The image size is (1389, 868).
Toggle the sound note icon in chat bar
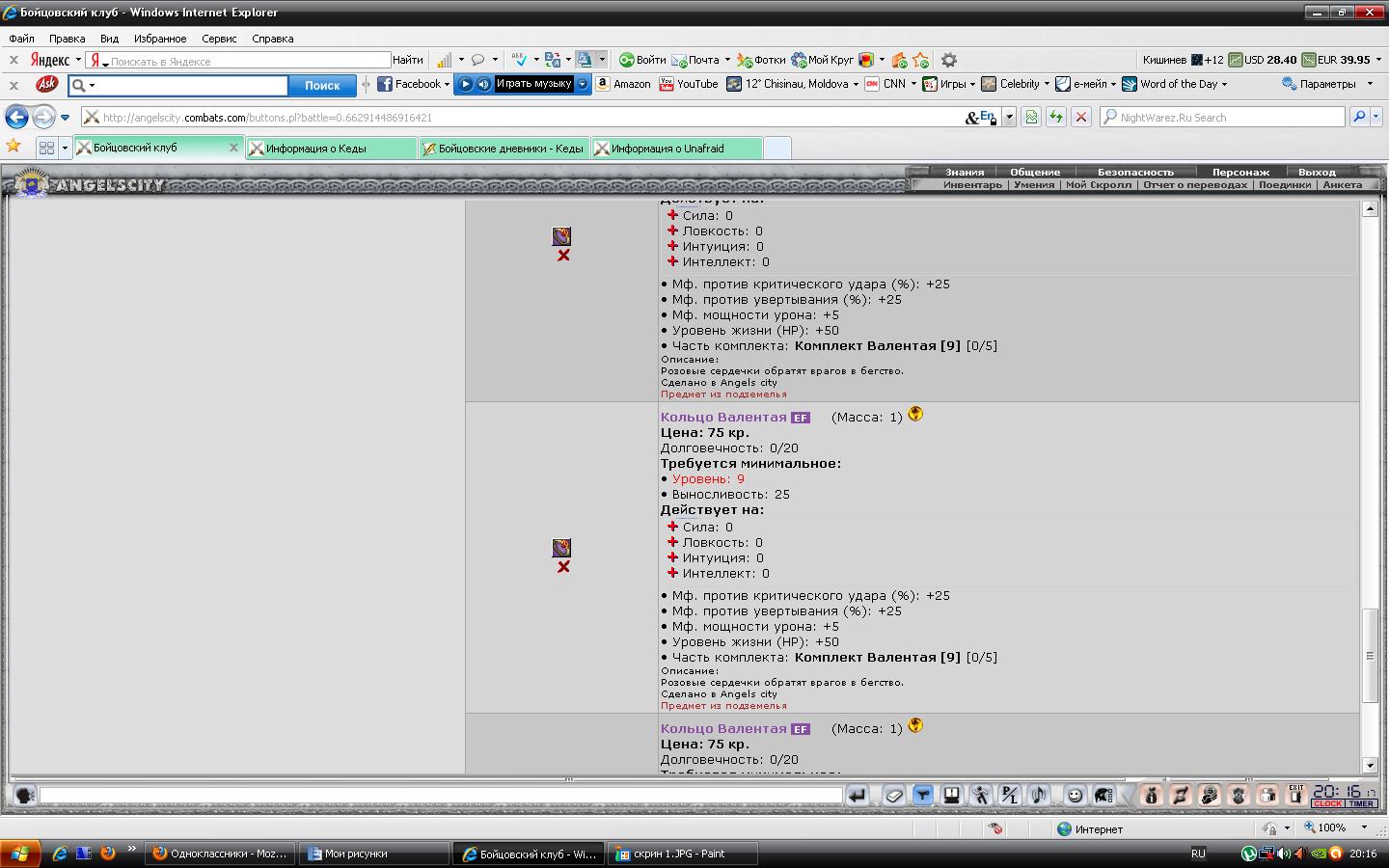click(x=1038, y=796)
